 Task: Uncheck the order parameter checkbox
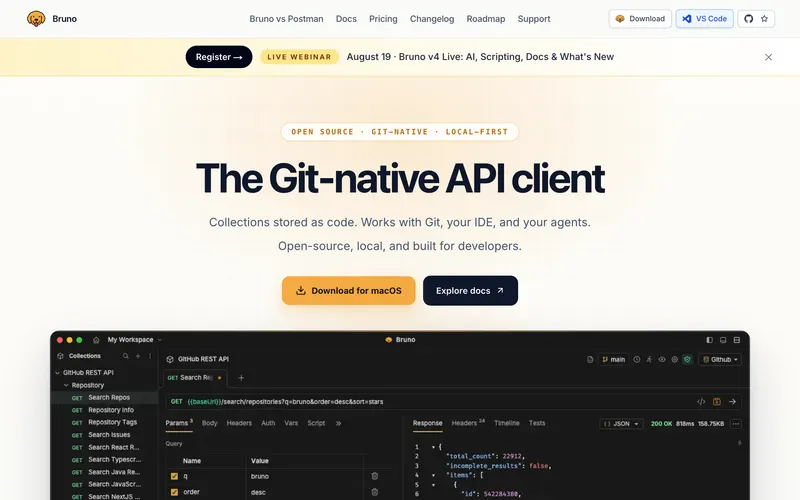tap(174, 492)
